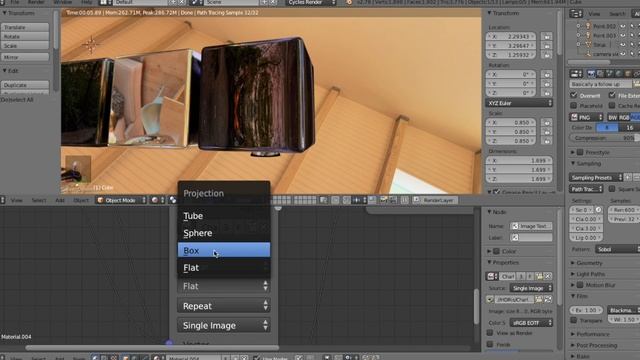Open the sRGB EOTF color space dropdown

531,323
